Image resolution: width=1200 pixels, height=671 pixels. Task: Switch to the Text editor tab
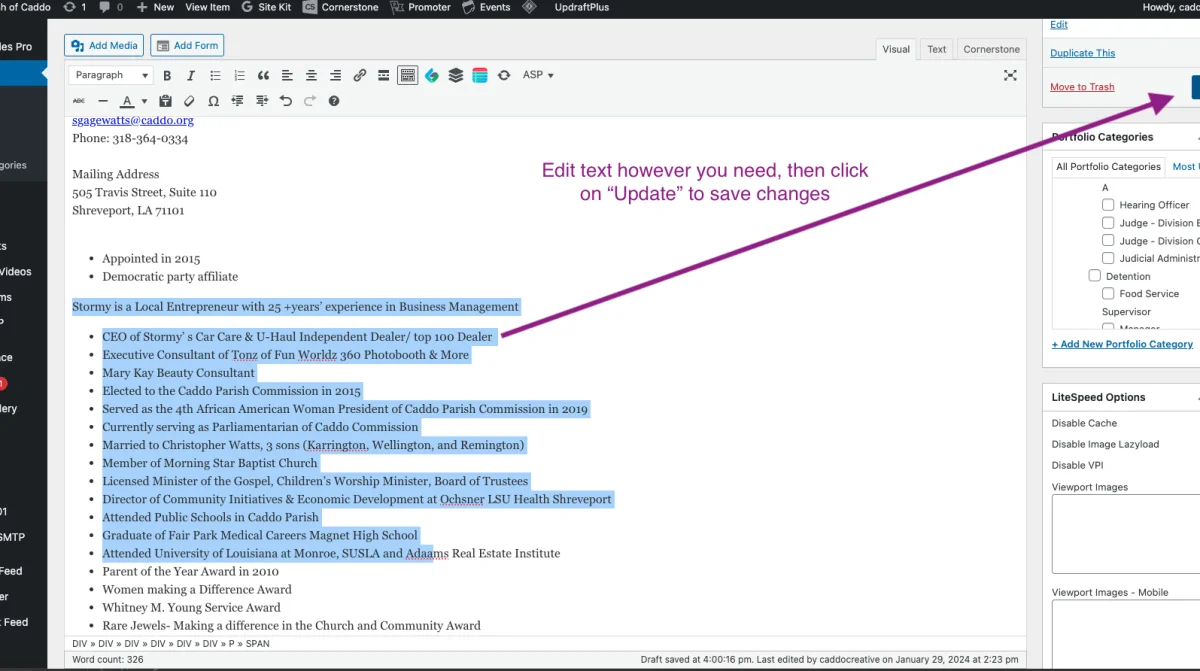936,49
